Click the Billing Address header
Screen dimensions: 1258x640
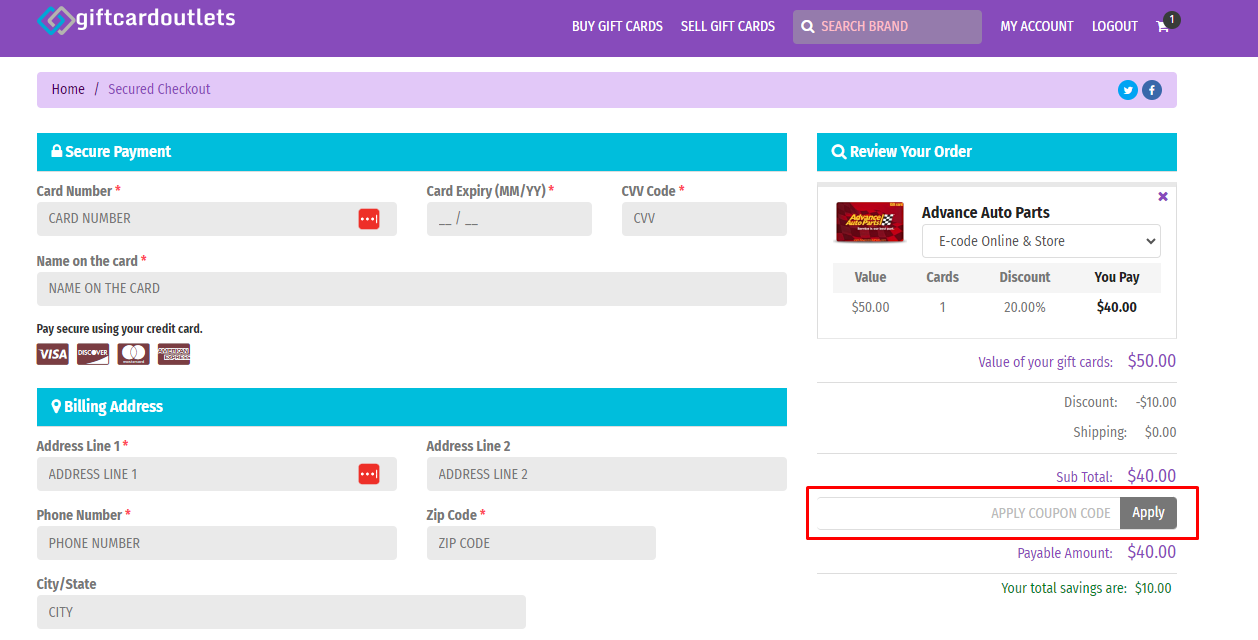(x=412, y=407)
